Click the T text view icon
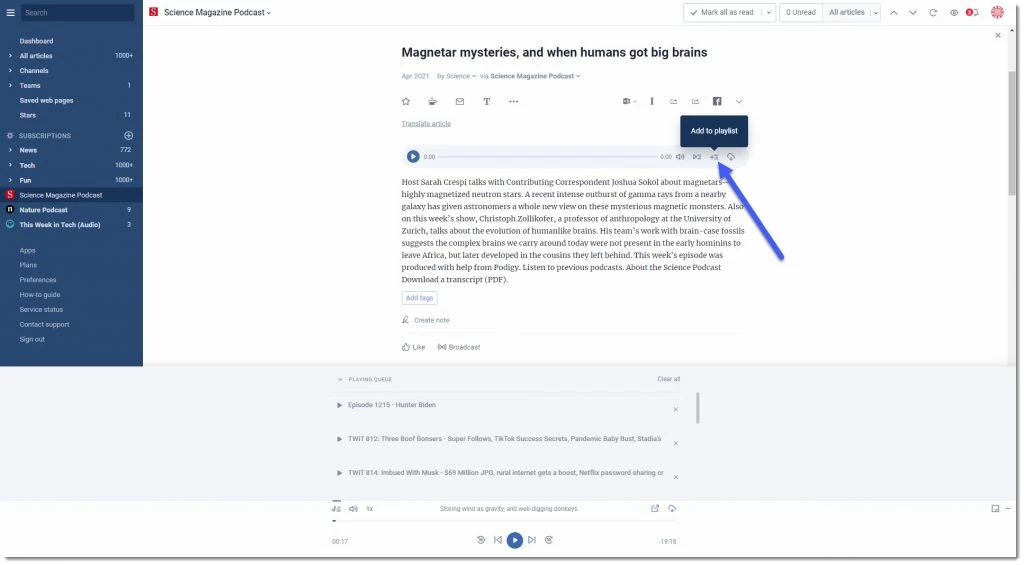Screen dimensions: 1024x565 (487, 101)
